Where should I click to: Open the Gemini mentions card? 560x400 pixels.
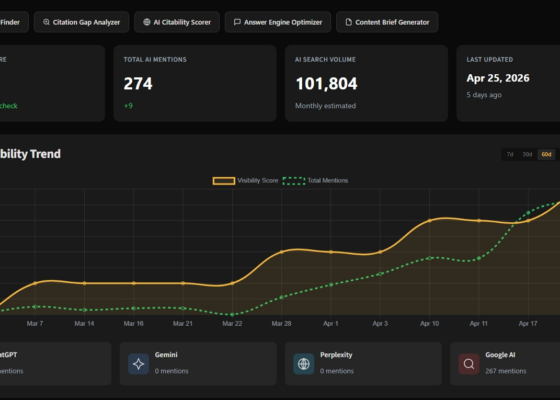pyautogui.click(x=198, y=364)
